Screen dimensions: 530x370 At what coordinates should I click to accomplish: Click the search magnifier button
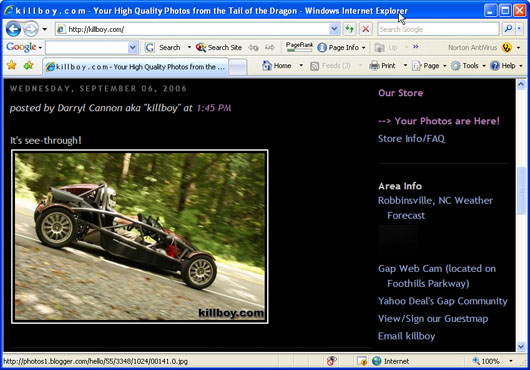click(x=508, y=29)
